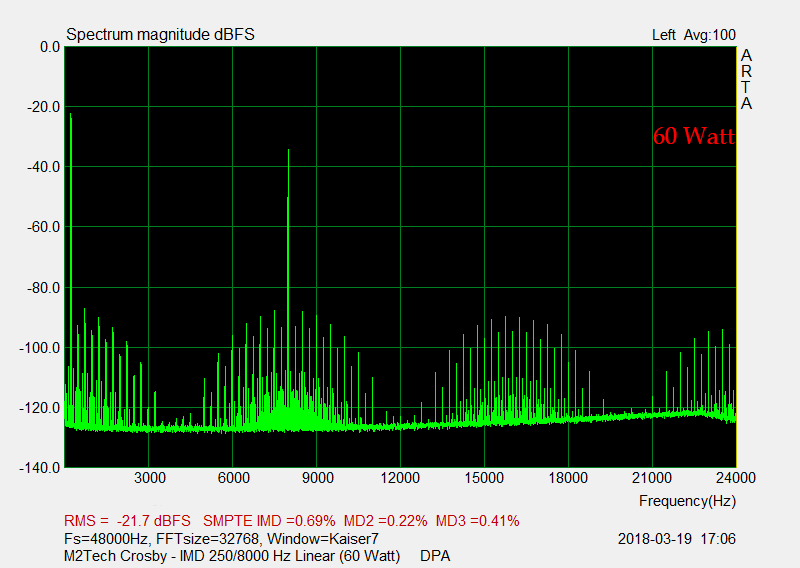The image size is (800, 568).
Task: Click the 'RMS = -21.7 dBFS' readout
Action: [127, 521]
